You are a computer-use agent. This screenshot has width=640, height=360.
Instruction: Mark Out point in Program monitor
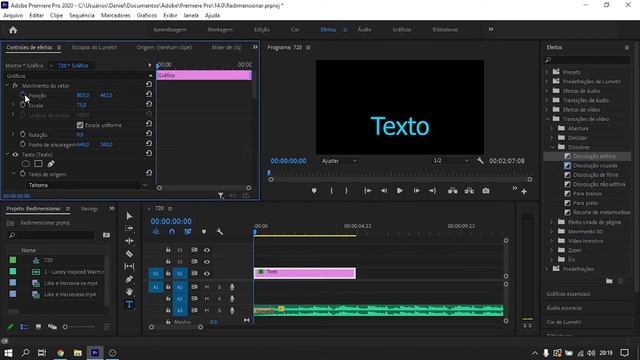[x=346, y=191]
